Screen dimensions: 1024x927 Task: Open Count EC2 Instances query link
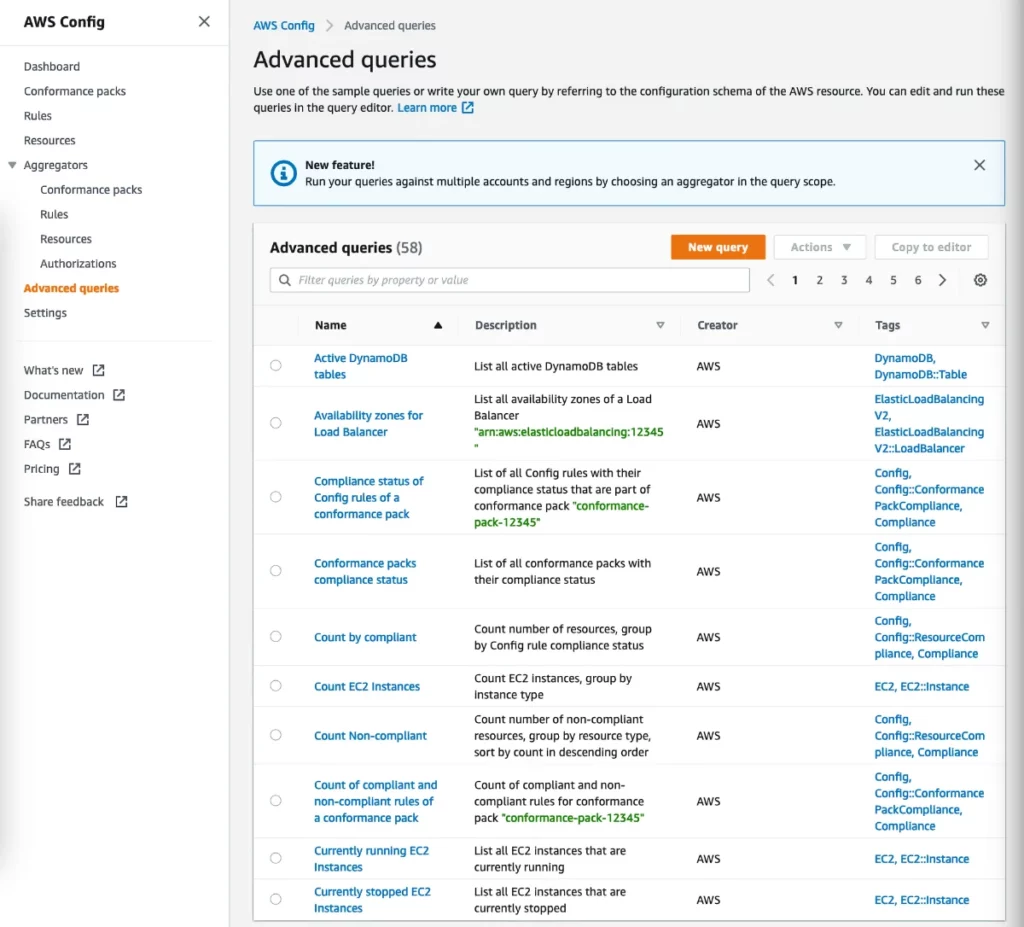(366, 686)
